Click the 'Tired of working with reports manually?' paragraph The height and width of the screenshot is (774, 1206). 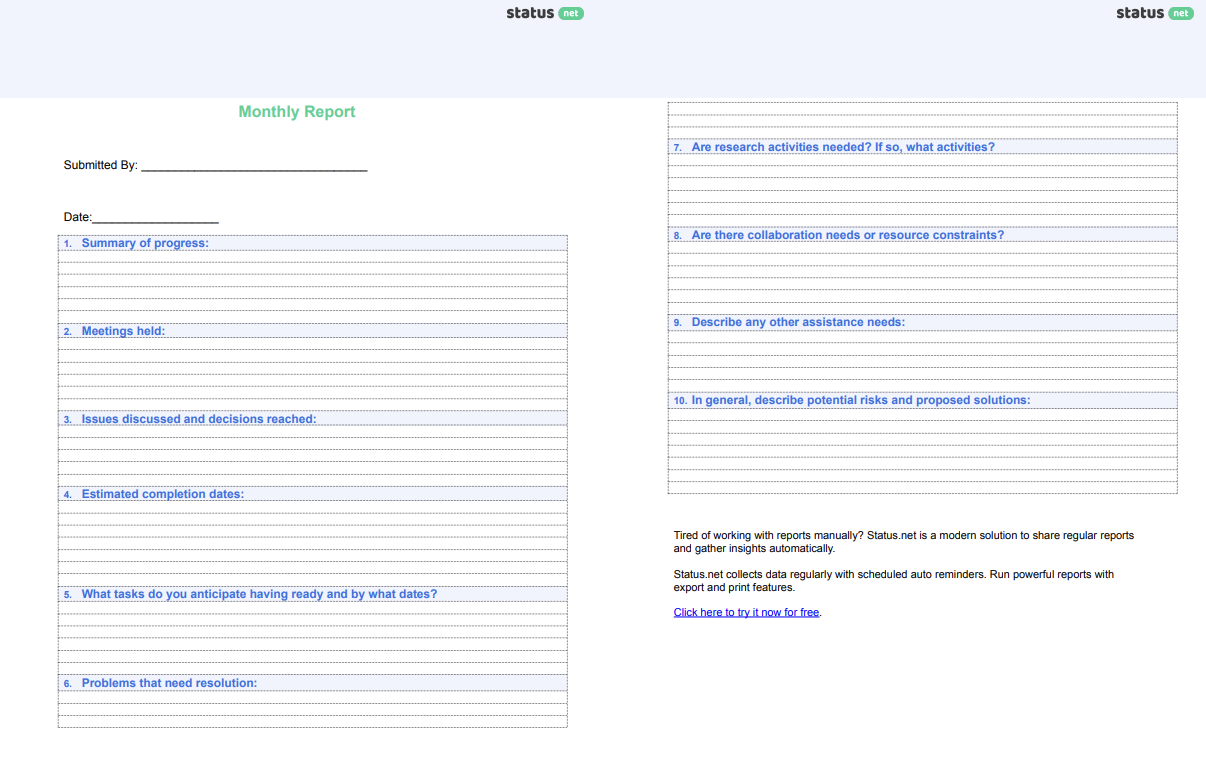904,542
